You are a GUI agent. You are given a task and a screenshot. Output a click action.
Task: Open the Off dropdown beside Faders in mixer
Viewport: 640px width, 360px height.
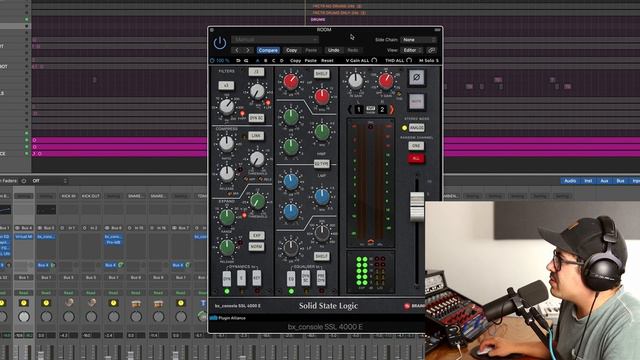coord(49,181)
